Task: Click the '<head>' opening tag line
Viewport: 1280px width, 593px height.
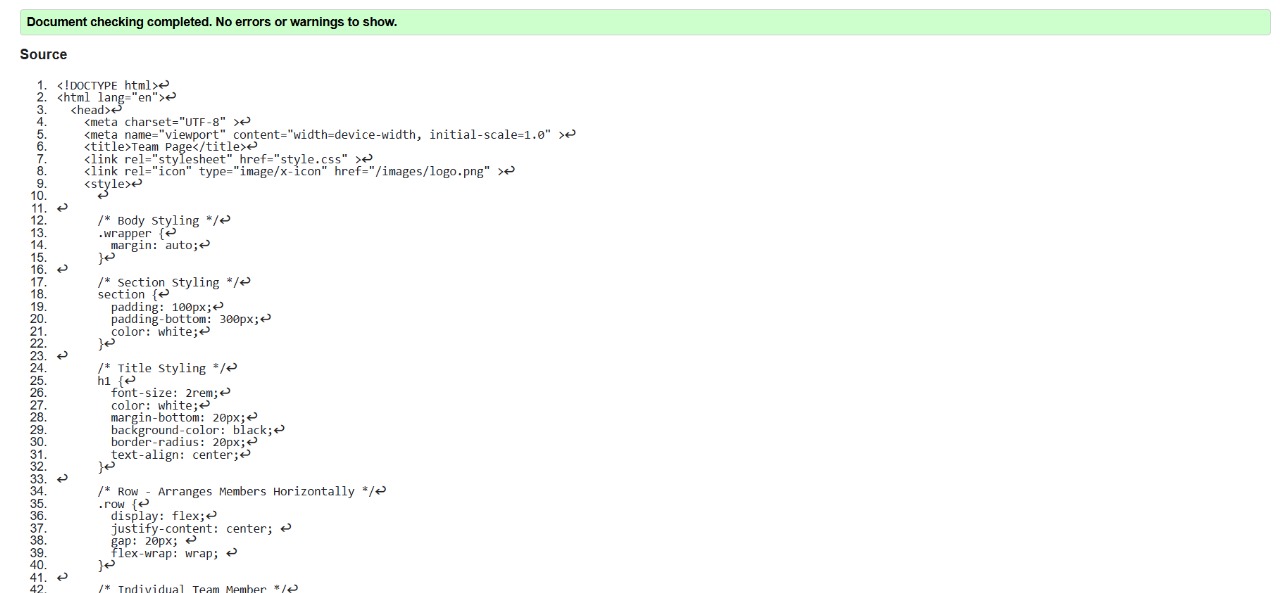Action: coord(90,110)
